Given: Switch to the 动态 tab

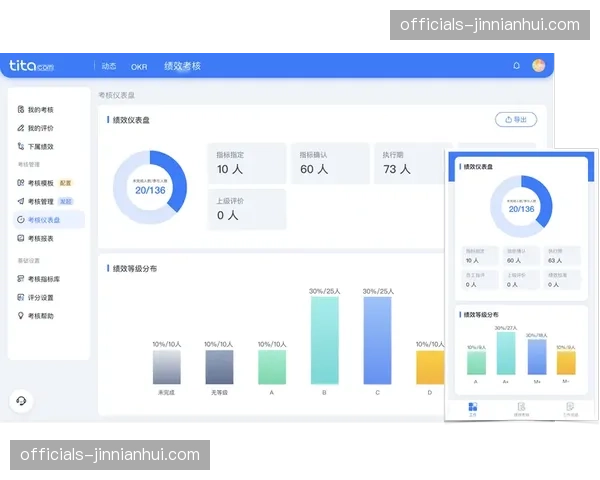Looking at the screenshot, I should click(x=108, y=66).
